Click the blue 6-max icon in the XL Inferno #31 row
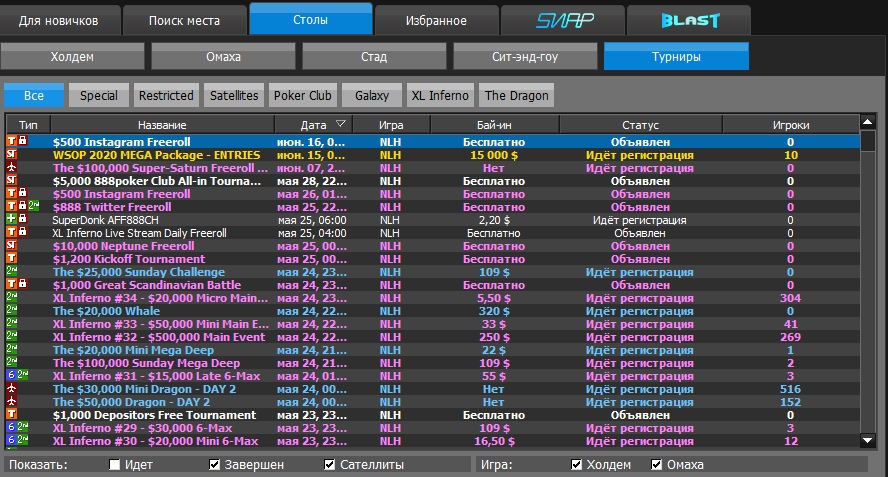888x477 pixels. tap(11, 376)
